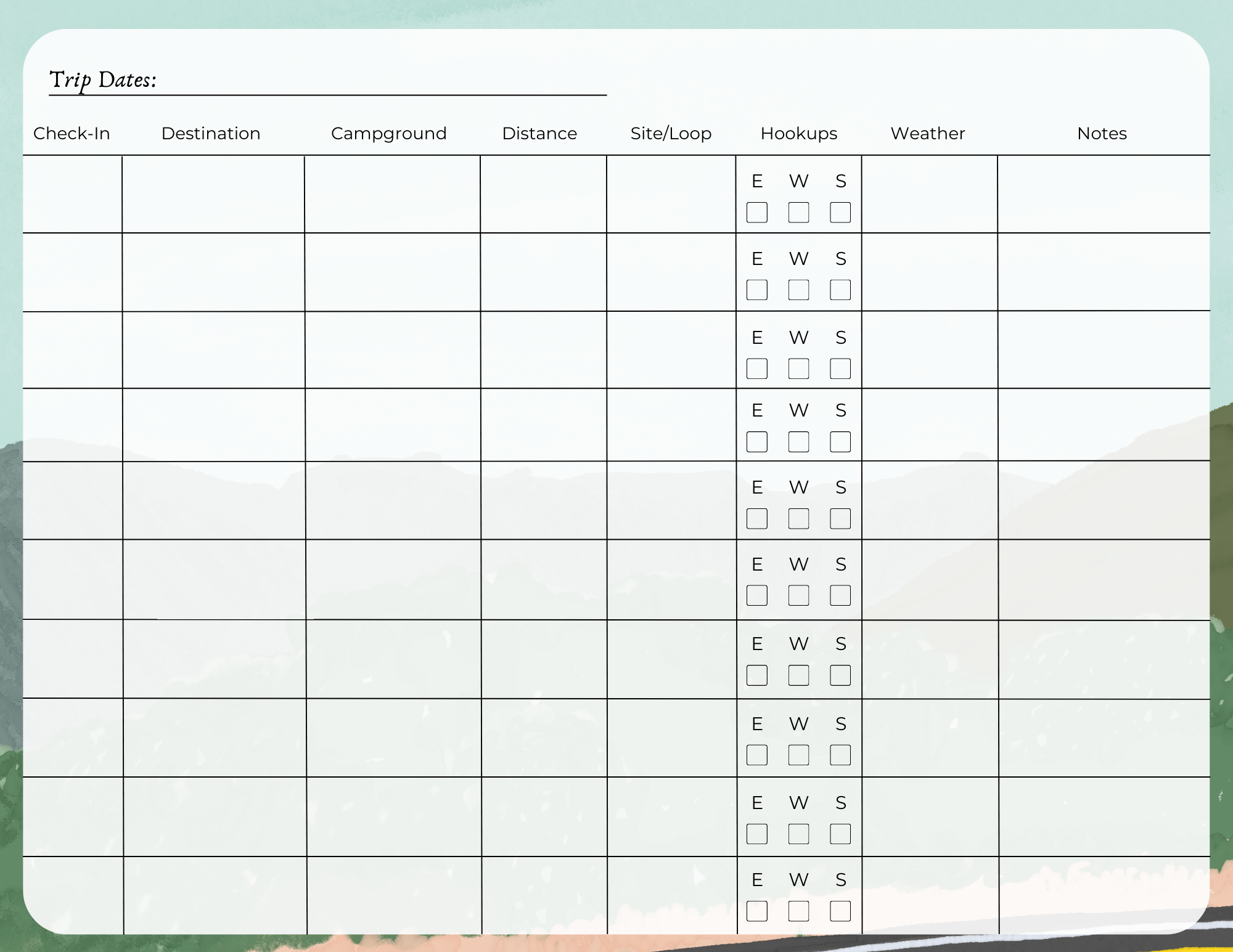
Task: Click the first row Notes cell
Action: click(1104, 194)
